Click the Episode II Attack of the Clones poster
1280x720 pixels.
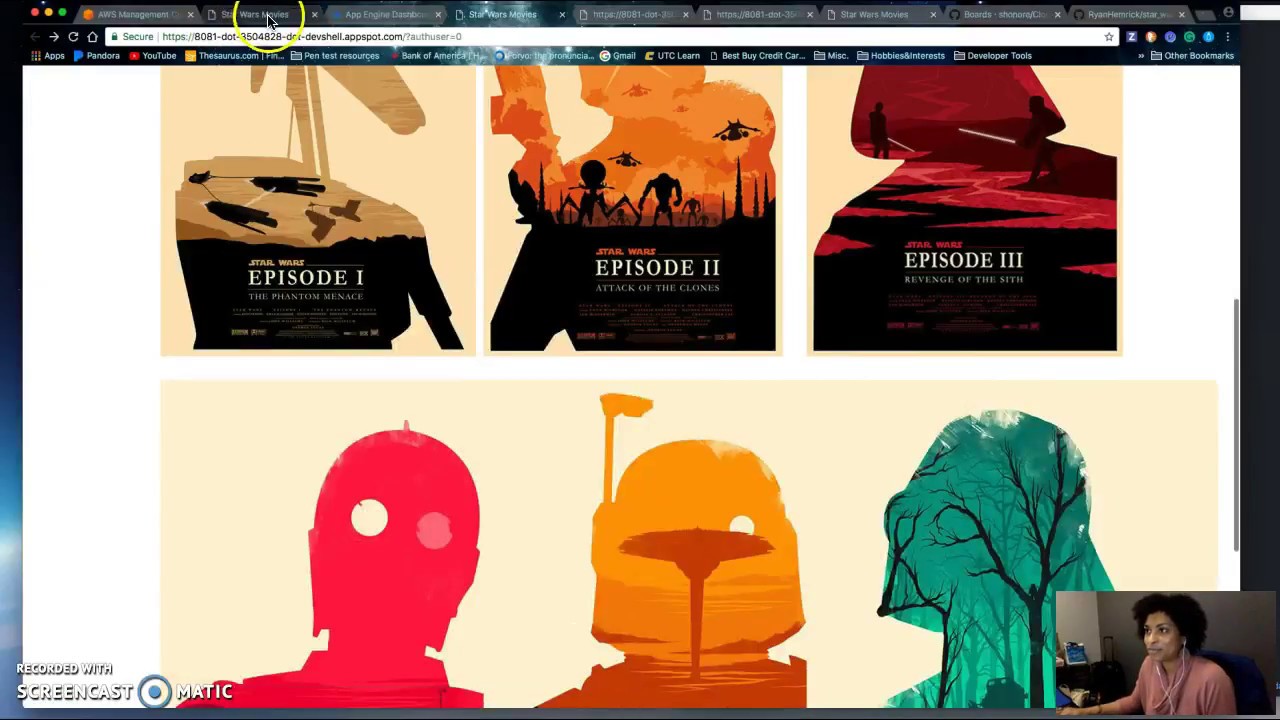coord(633,211)
